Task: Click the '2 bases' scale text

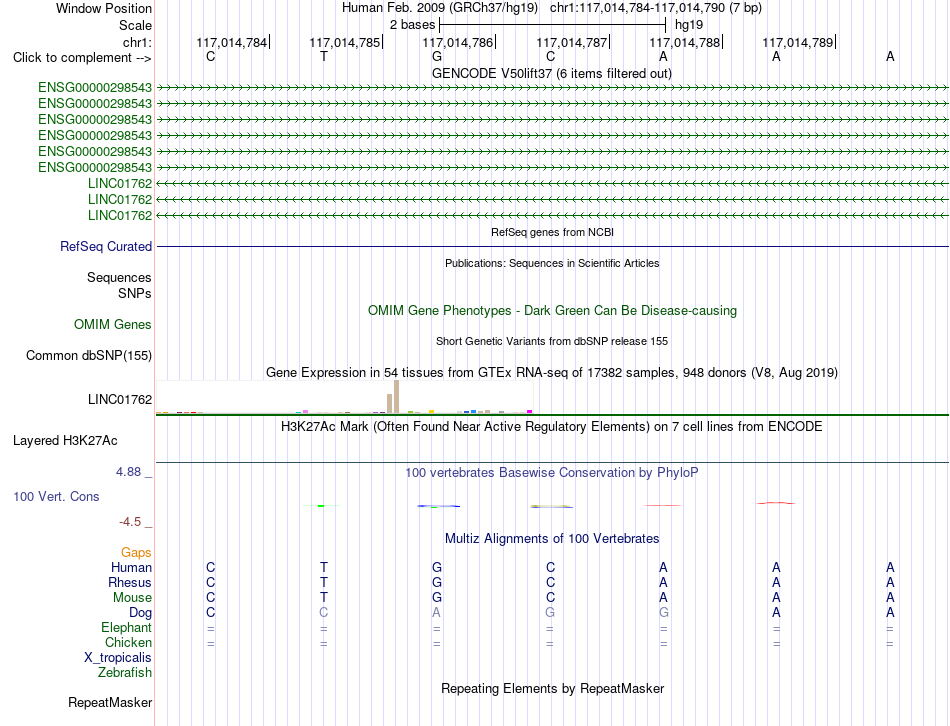Action: click(412, 25)
